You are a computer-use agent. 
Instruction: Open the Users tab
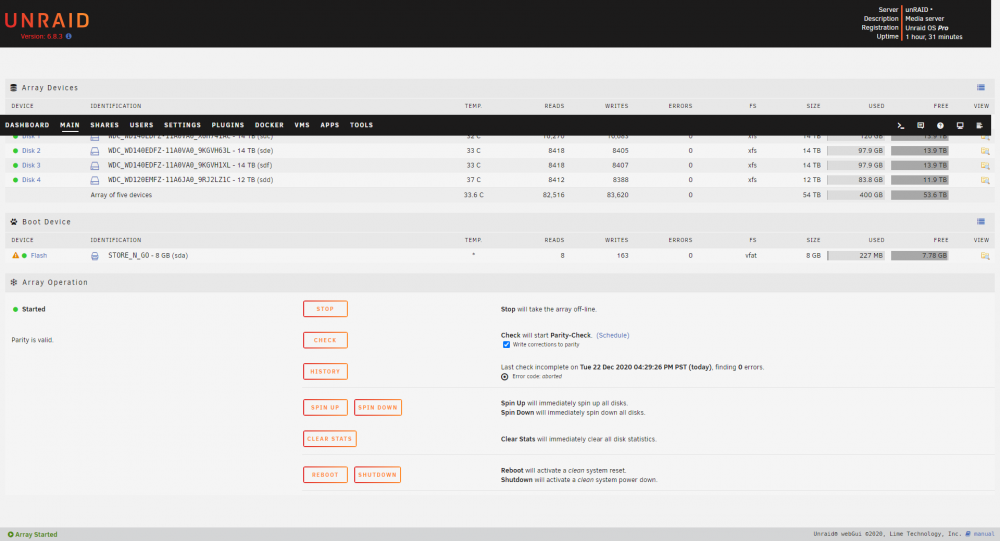click(142, 125)
